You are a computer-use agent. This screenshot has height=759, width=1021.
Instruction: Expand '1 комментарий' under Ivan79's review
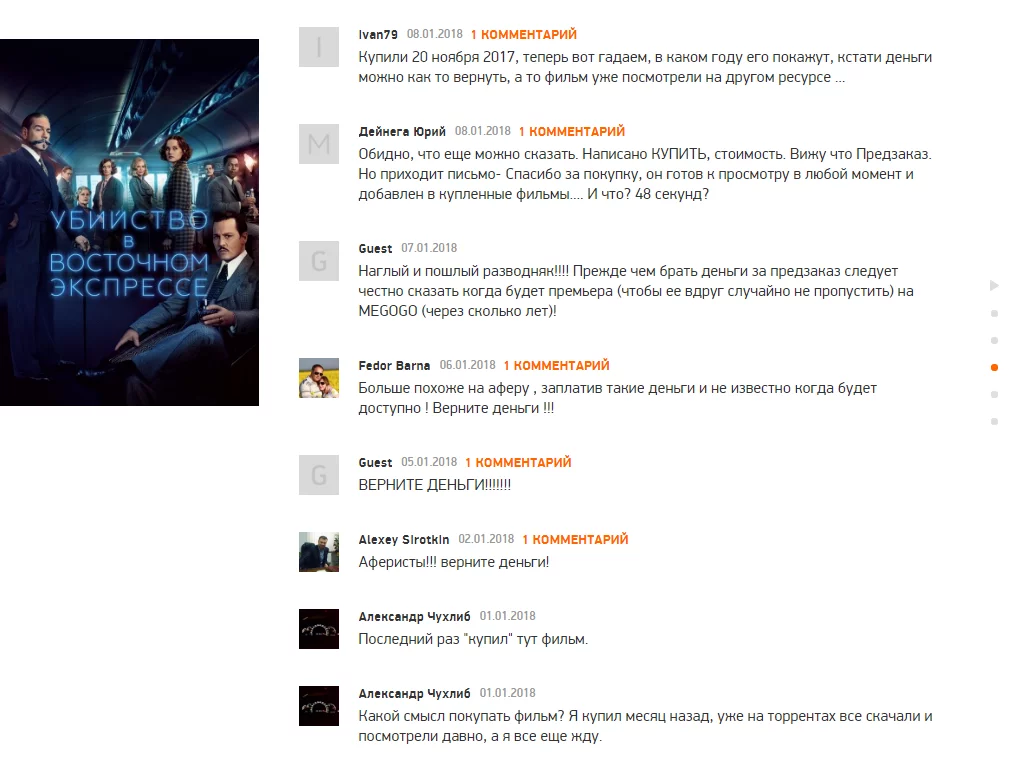coord(524,34)
